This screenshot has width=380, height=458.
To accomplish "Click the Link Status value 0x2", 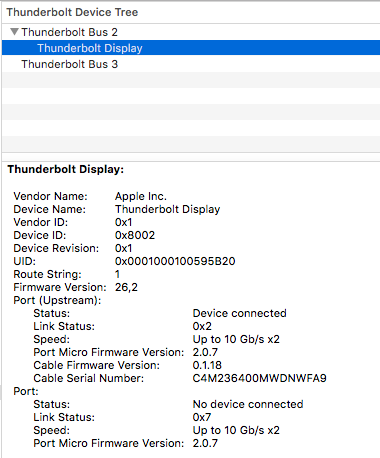I will coord(202,326).
